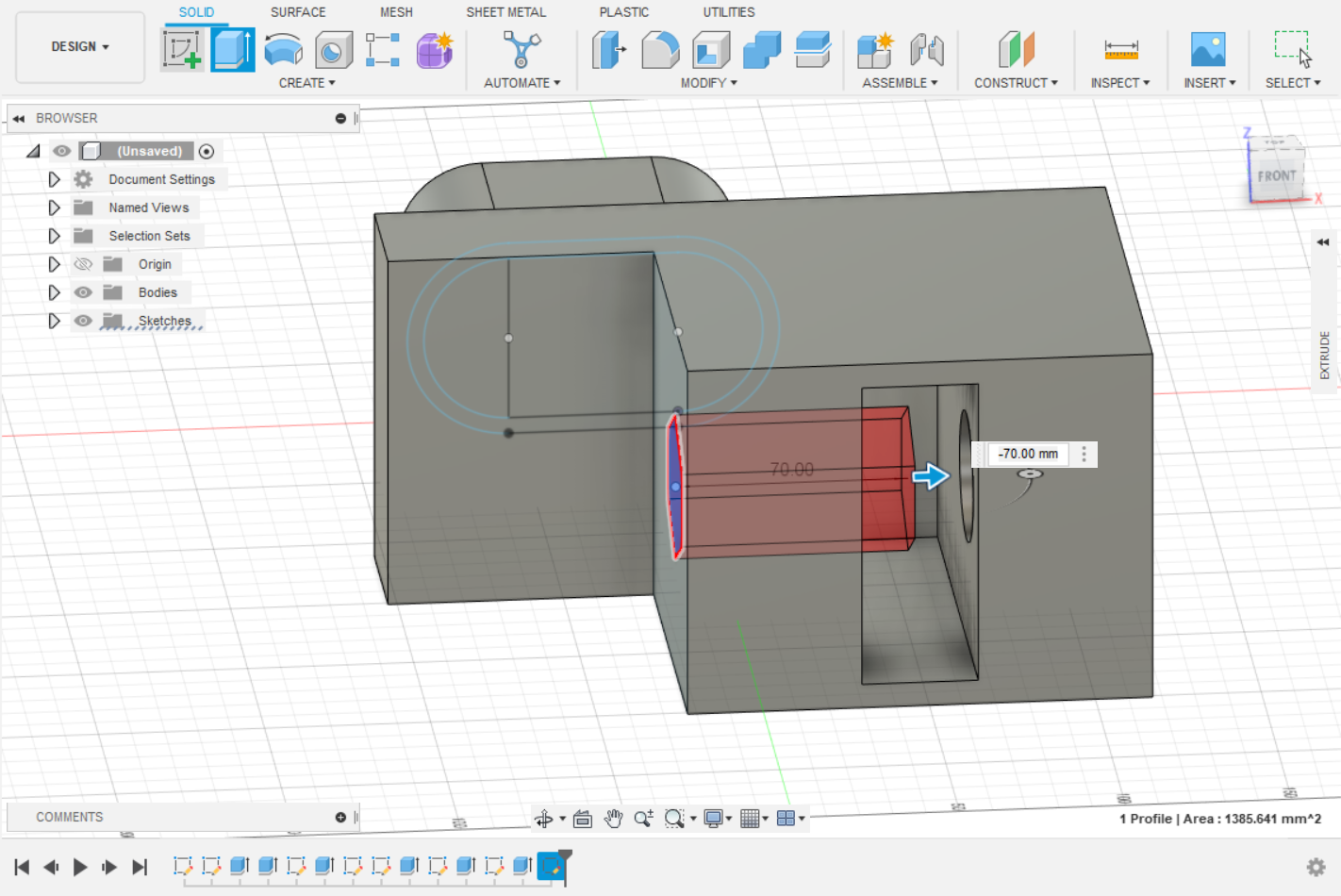This screenshot has width=1341, height=896.
Task: Select the Create Sketch tool
Action: coord(182,47)
